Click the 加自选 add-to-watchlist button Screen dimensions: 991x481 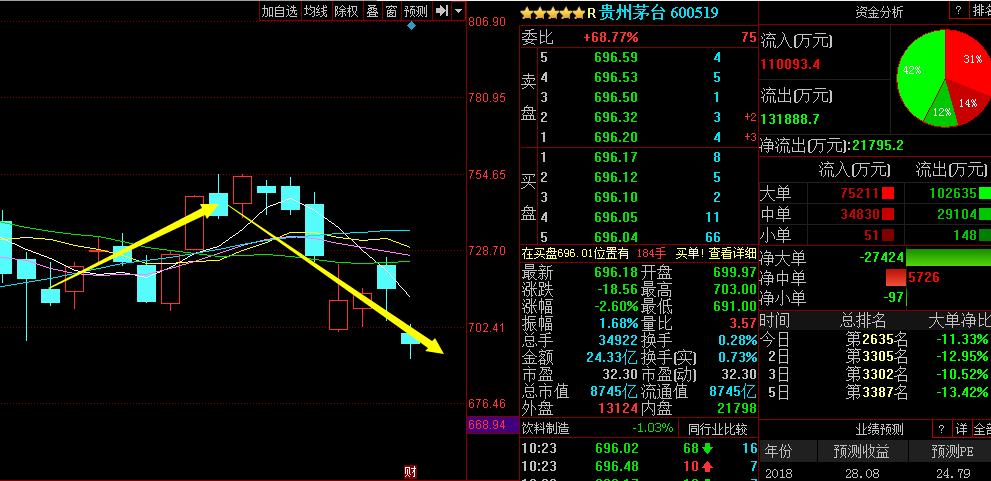point(279,11)
